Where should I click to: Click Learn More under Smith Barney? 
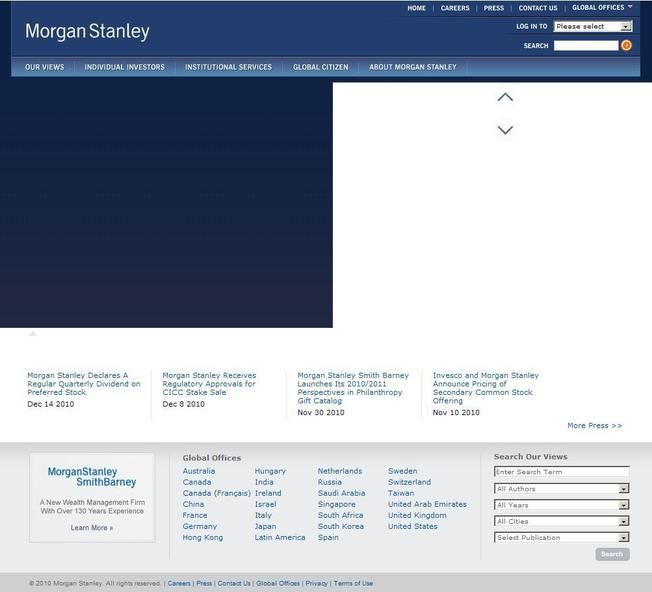(92, 528)
